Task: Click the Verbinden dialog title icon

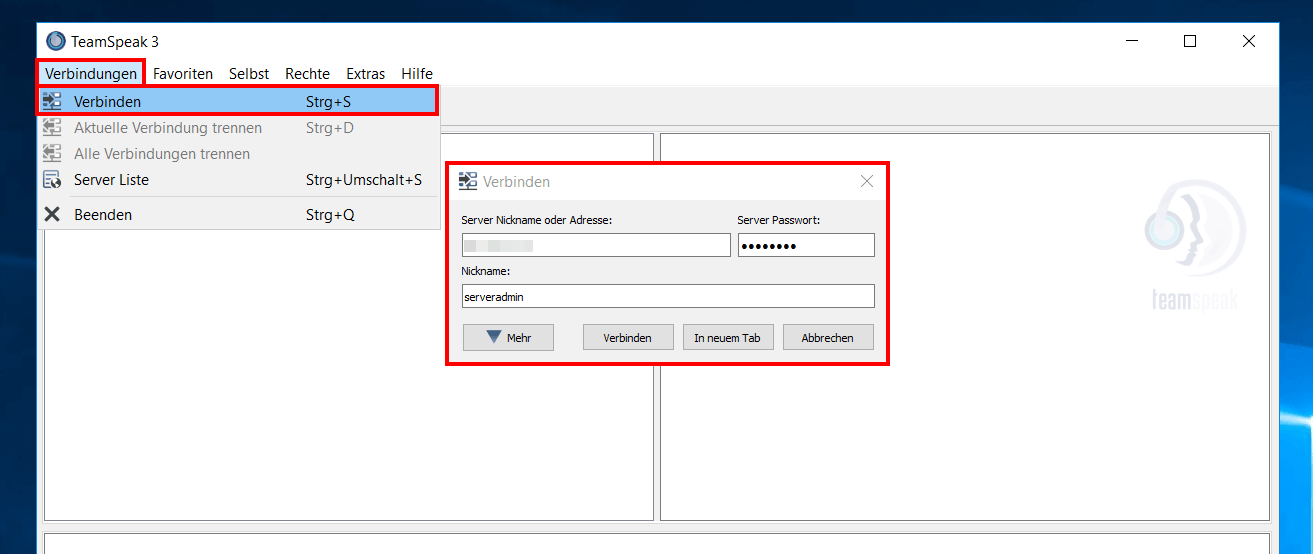Action: click(x=468, y=181)
